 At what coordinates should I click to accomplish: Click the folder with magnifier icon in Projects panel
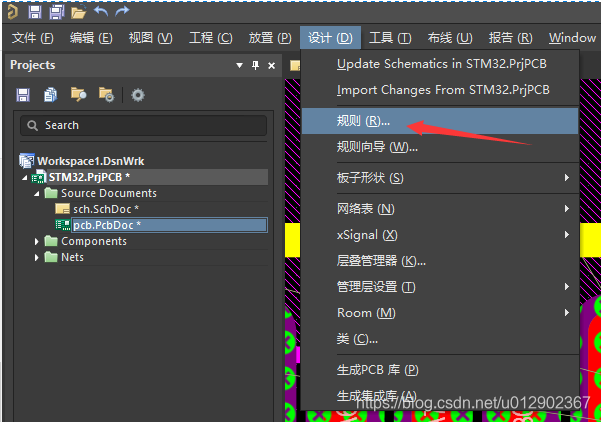(78, 95)
